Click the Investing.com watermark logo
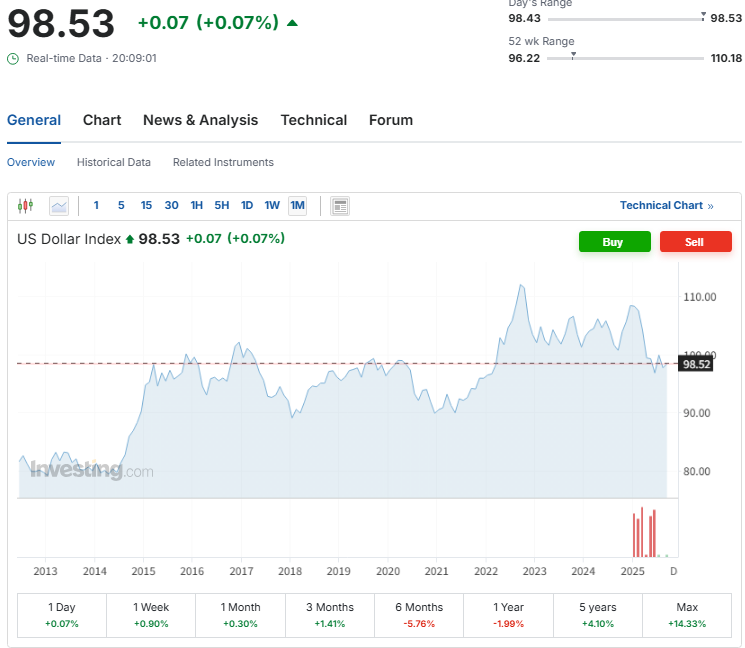This screenshot has height=648, width=745. pyautogui.click(x=90, y=470)
